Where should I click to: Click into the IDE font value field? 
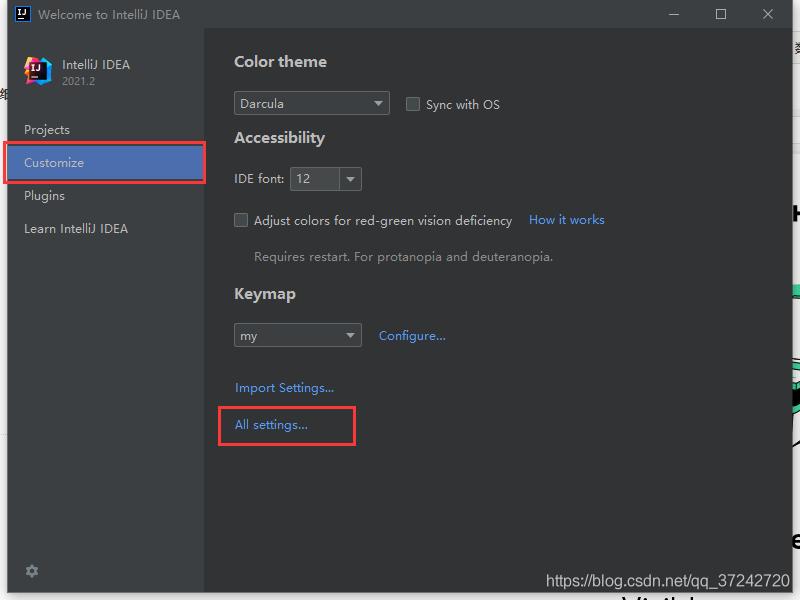coord(315,179)
